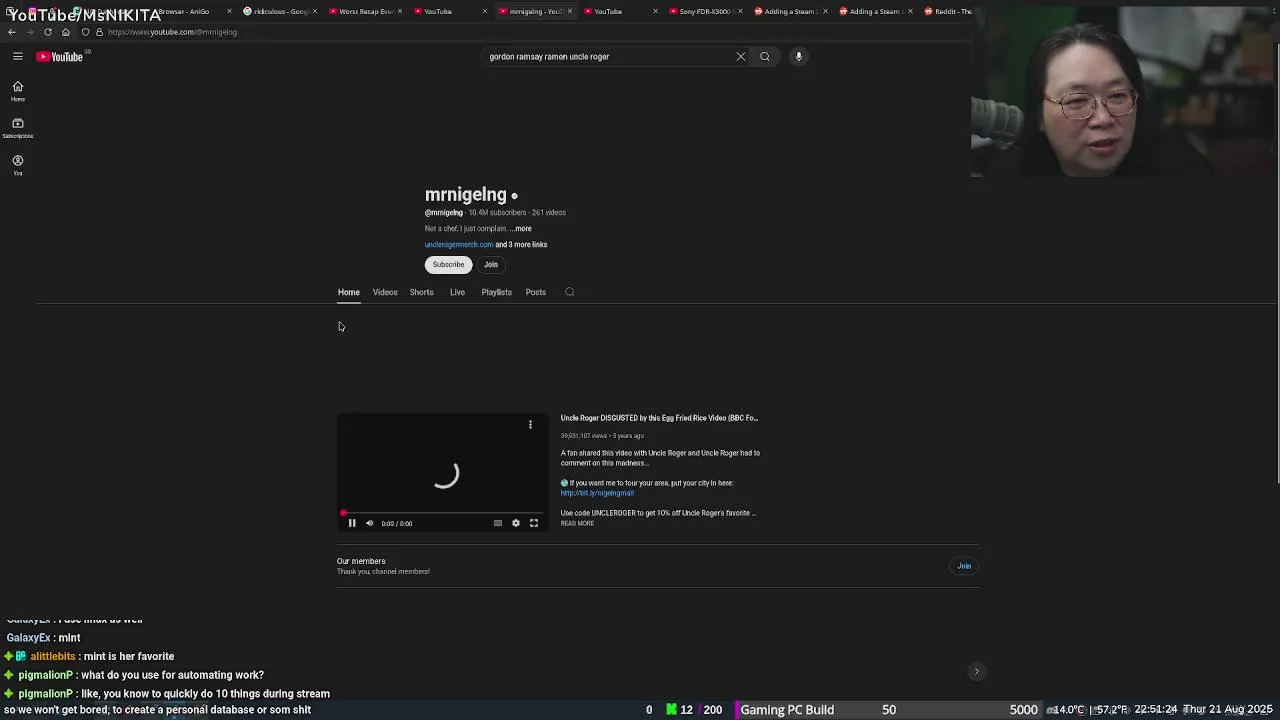Click the '10.4M subscribers' count
1280x720 pixels.
(x=497, y=213)
